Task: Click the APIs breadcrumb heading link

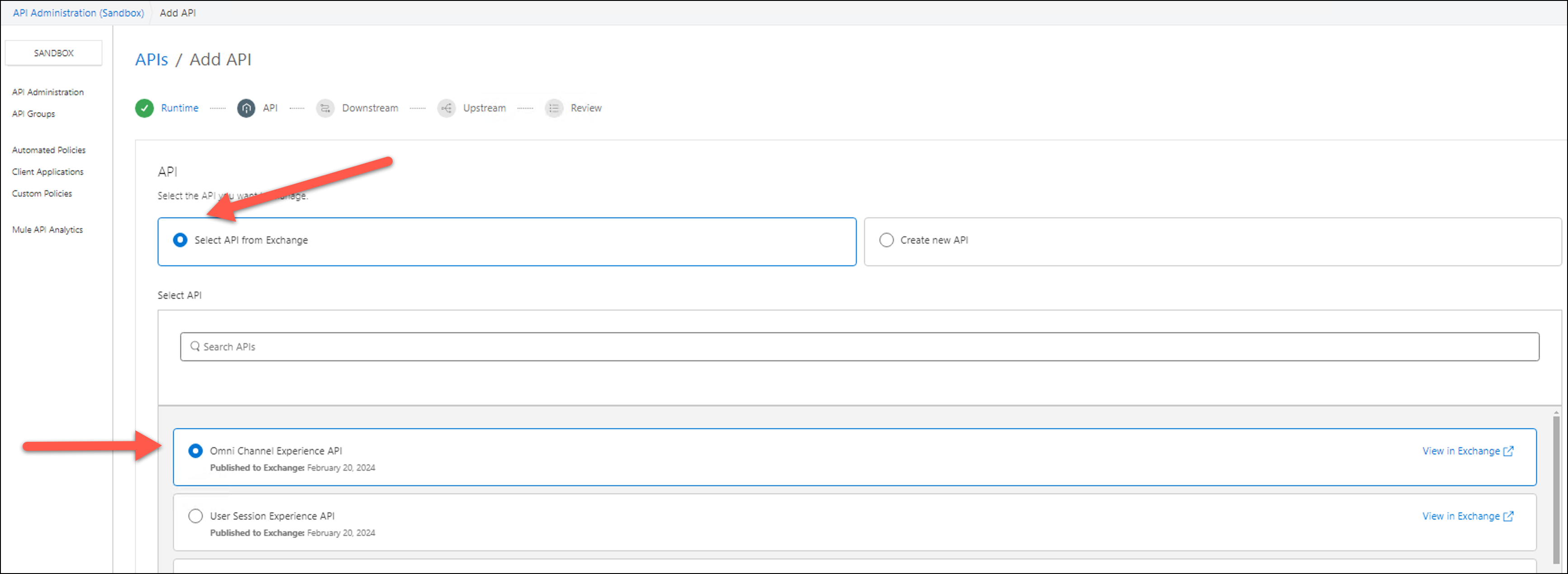Action: (x=152, y=60)
